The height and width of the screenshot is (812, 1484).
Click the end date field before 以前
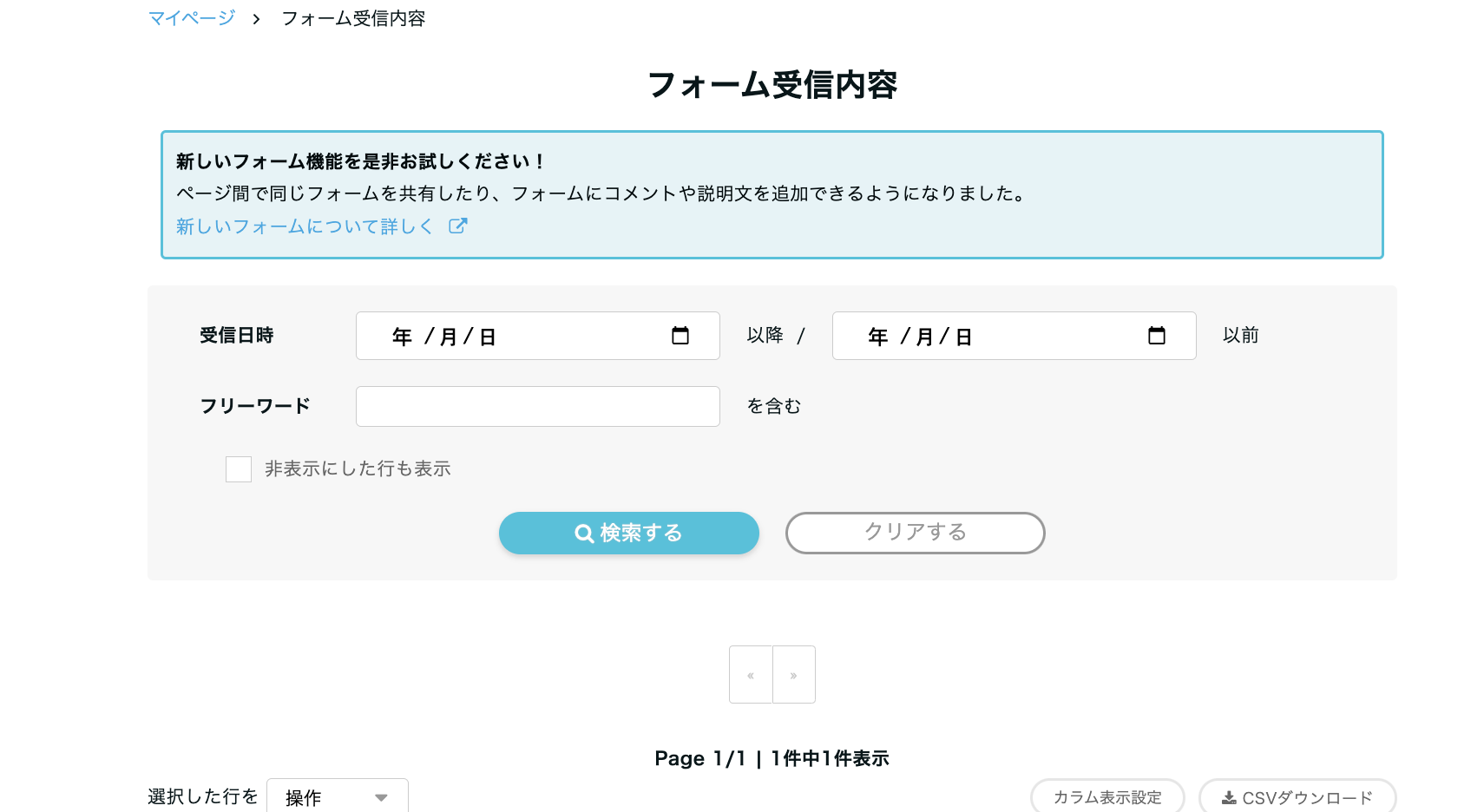(1015, 336)
